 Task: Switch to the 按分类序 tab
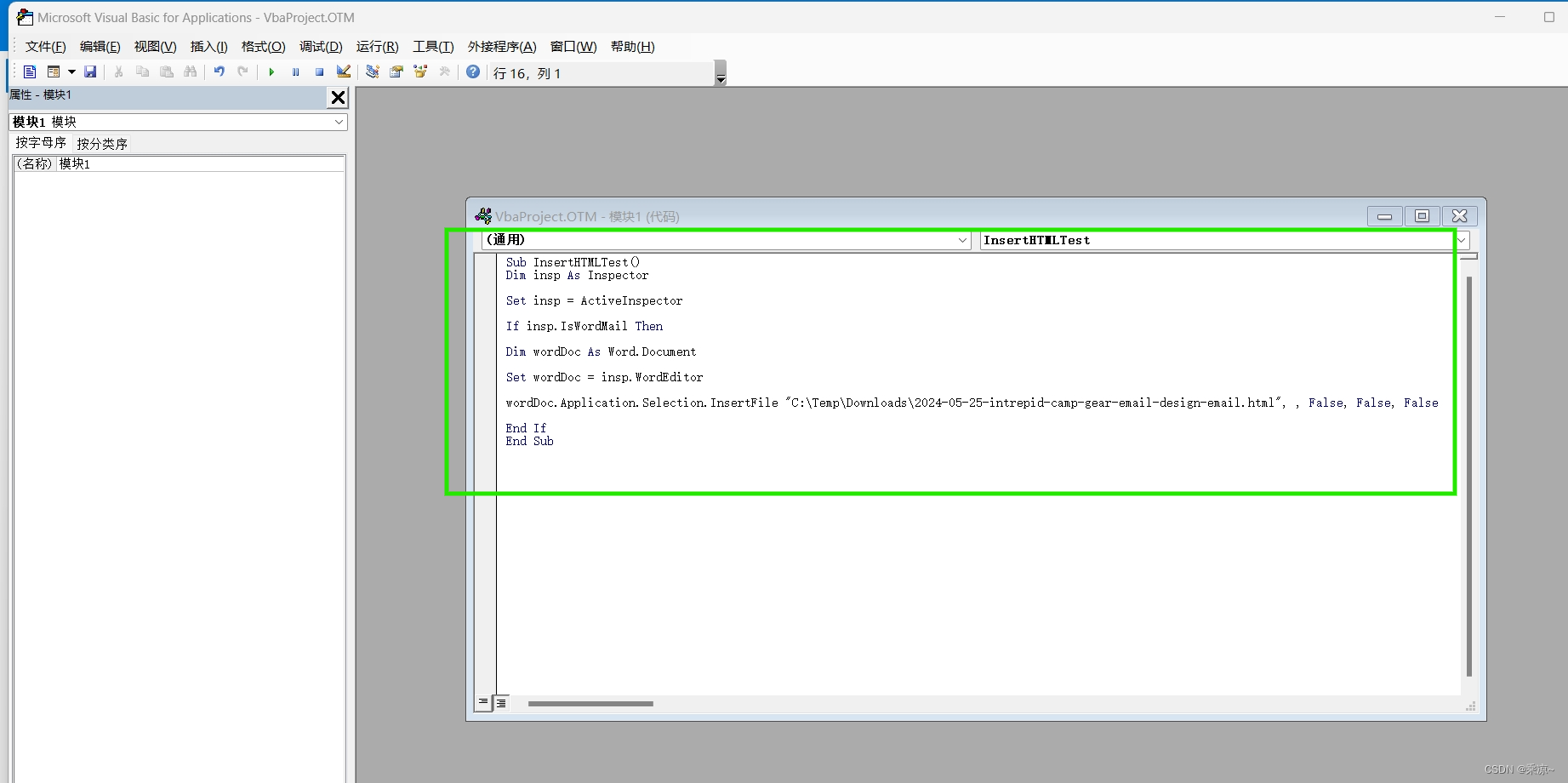pos(102,144)
